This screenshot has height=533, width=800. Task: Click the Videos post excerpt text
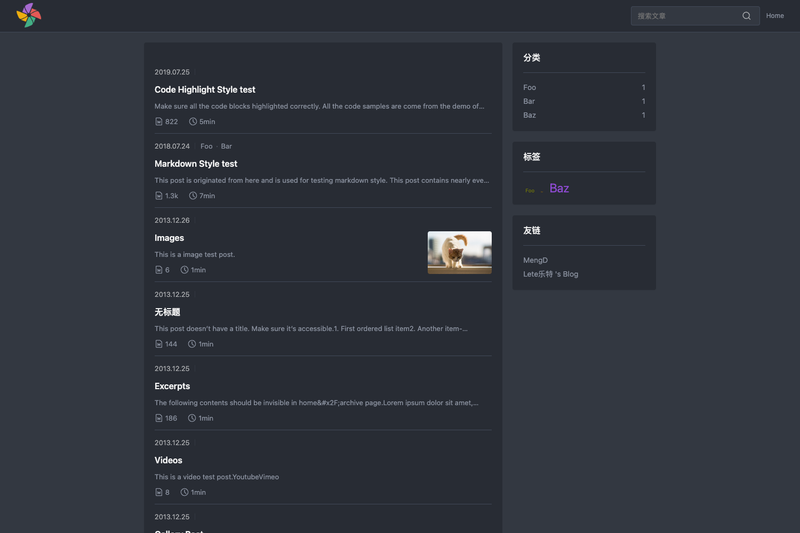[x=217, y=477]
